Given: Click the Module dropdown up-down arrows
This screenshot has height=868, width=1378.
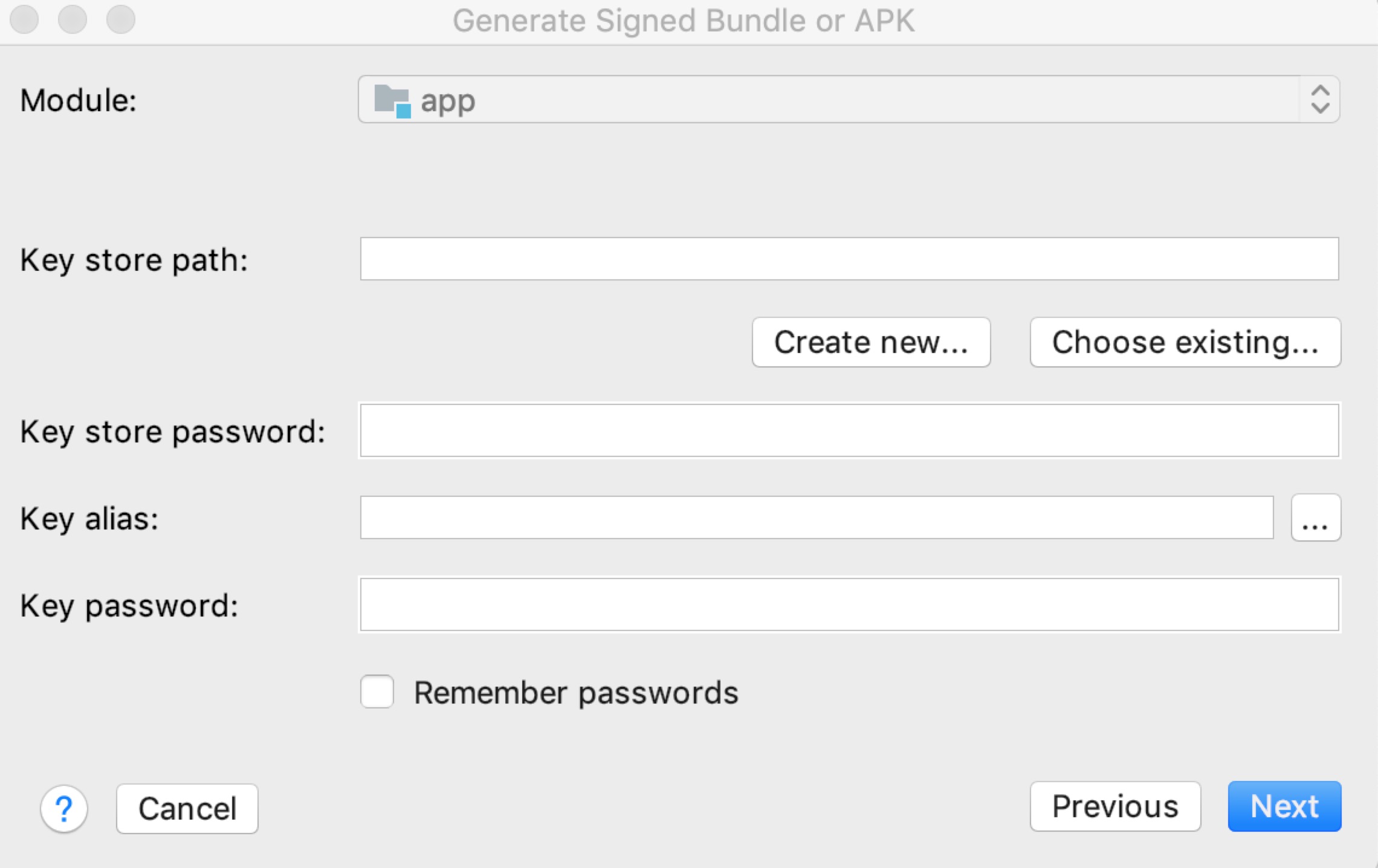Looking at the screenshot, I should 1320,100.
